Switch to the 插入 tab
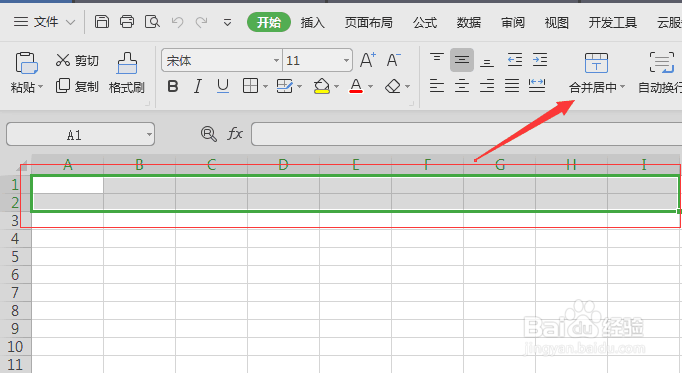Image resolution: width=682 pixels, height=373 pixels. tap(312, 22)
